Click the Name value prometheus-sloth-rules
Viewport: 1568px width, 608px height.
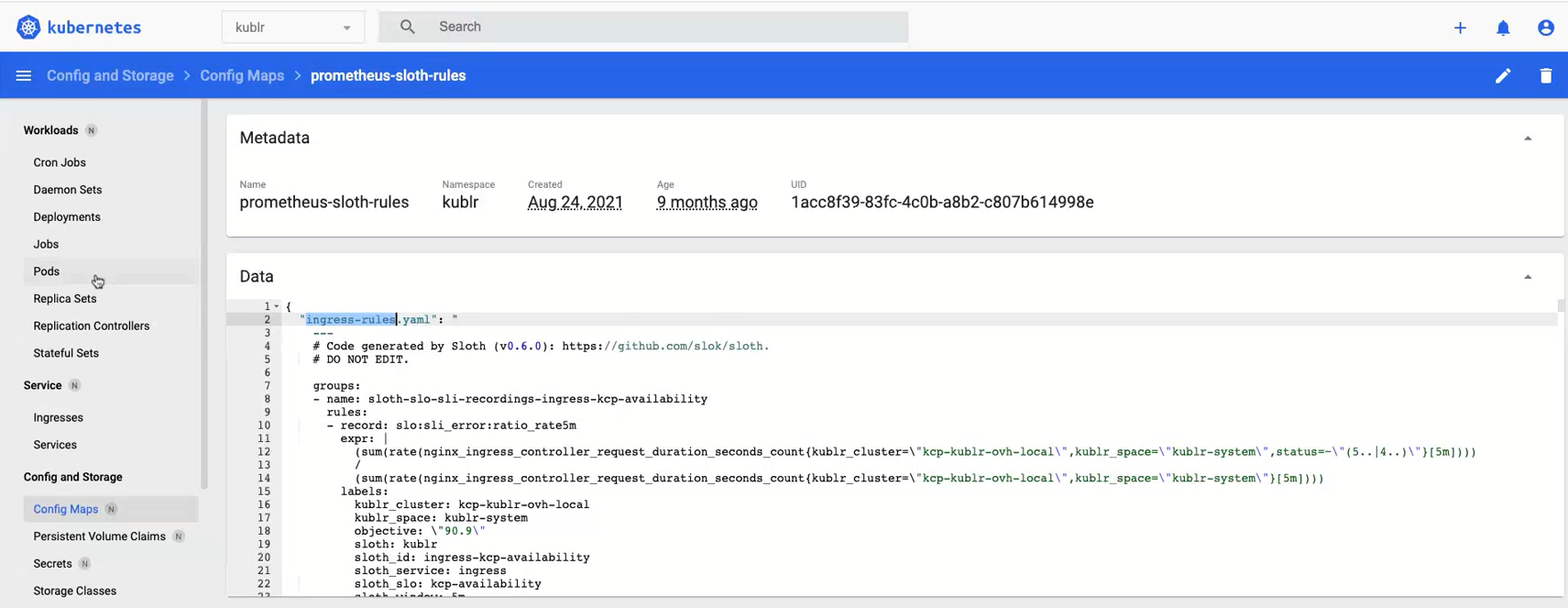324,203
